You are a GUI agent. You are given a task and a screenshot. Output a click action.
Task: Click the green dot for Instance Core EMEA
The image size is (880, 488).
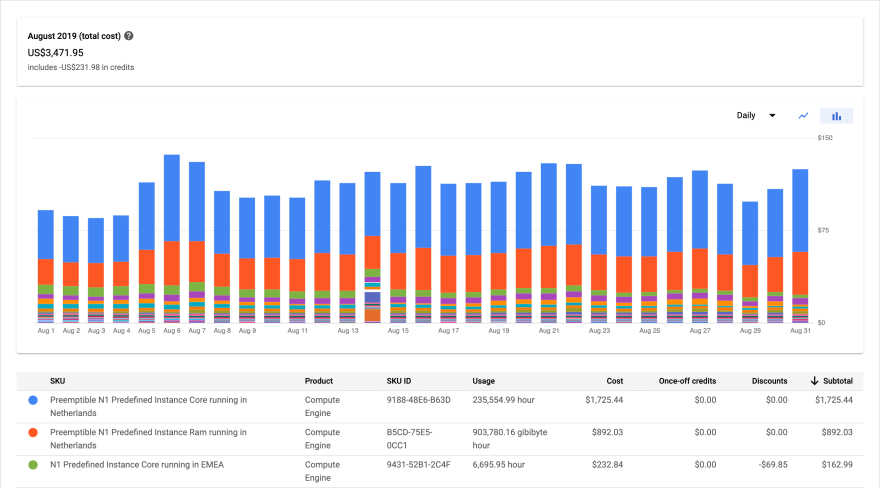[x=34, y=464]
